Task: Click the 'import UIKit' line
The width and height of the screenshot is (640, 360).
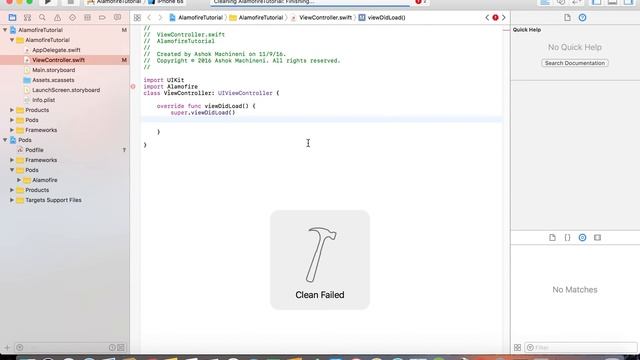Action: click(164, 80)
